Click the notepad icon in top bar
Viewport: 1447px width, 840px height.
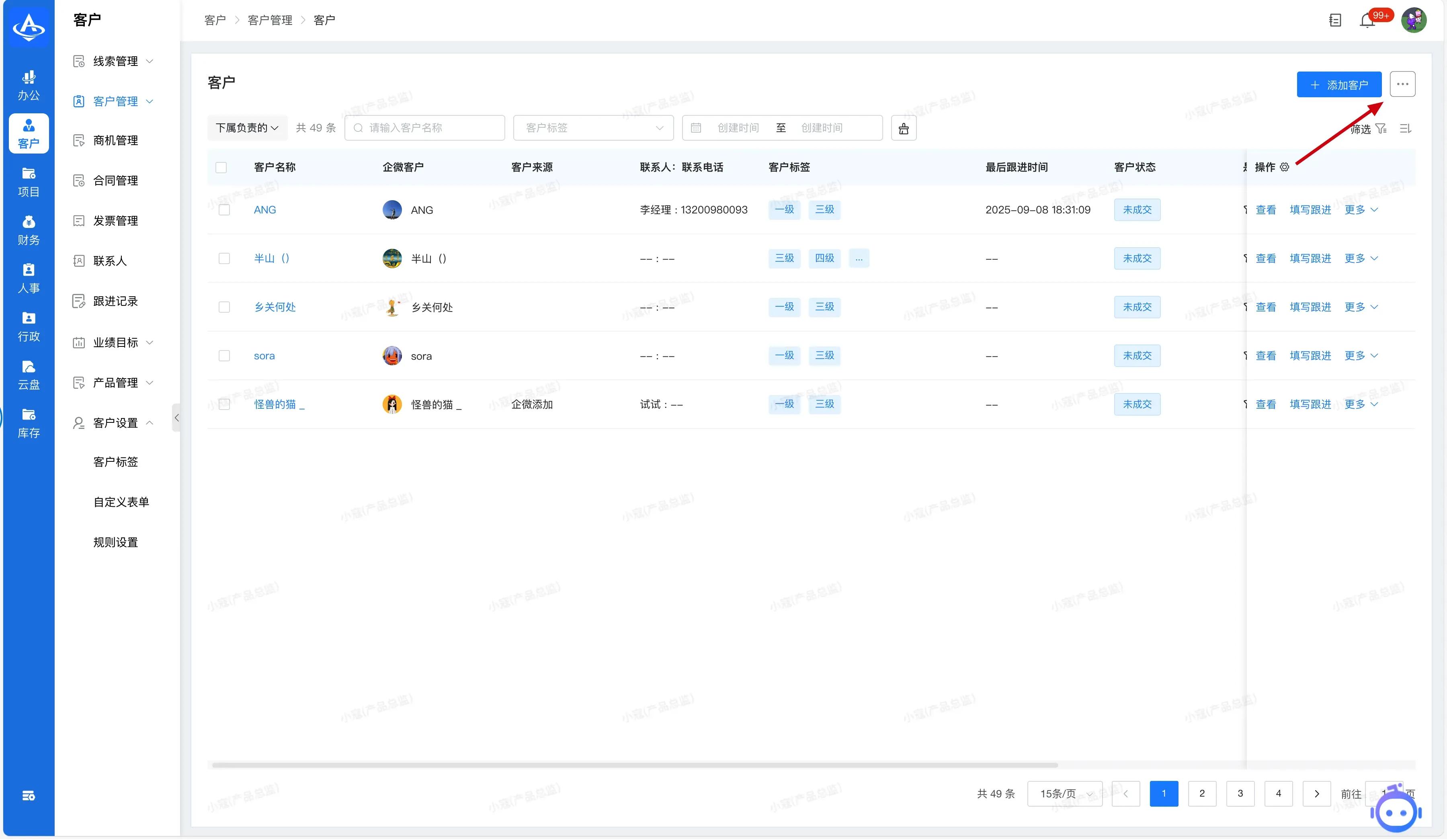point(1335,20)
